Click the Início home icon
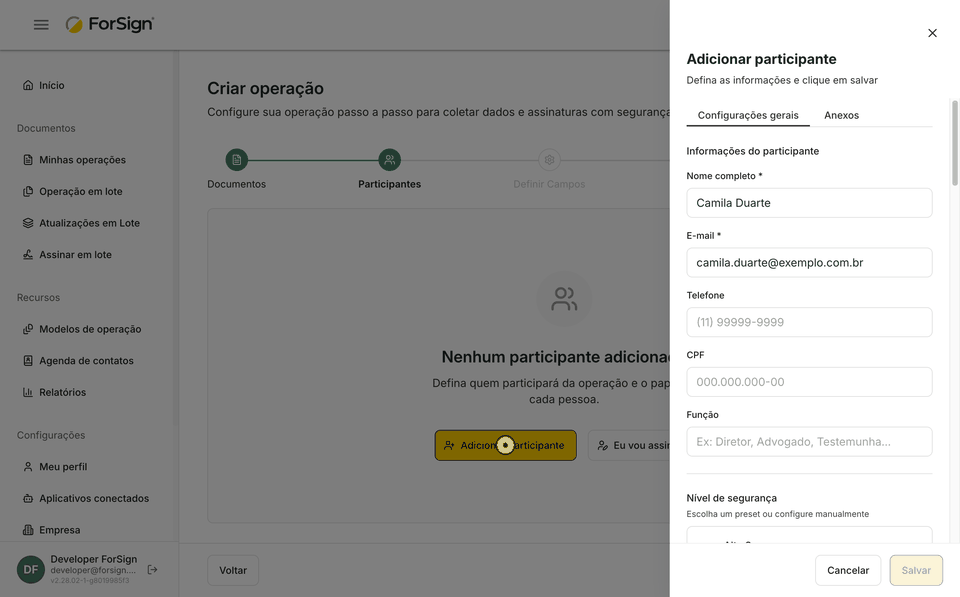The image size is (960, 597). click(x=28, y=85)
